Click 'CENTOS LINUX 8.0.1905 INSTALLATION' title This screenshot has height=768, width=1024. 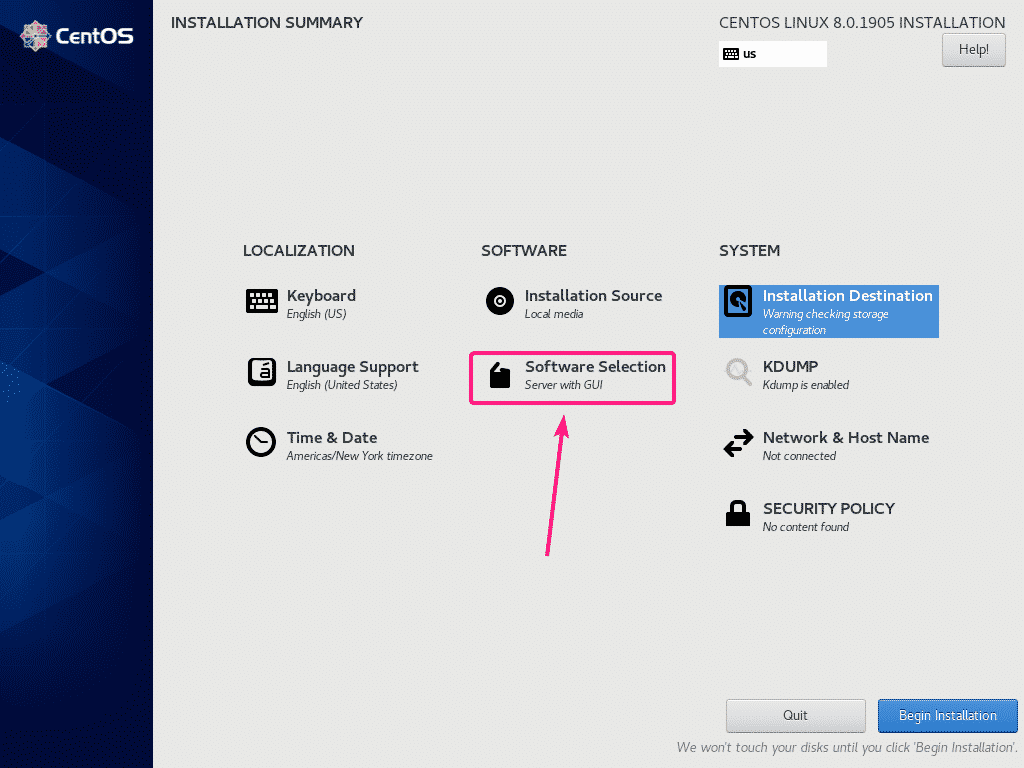point(862,23)
